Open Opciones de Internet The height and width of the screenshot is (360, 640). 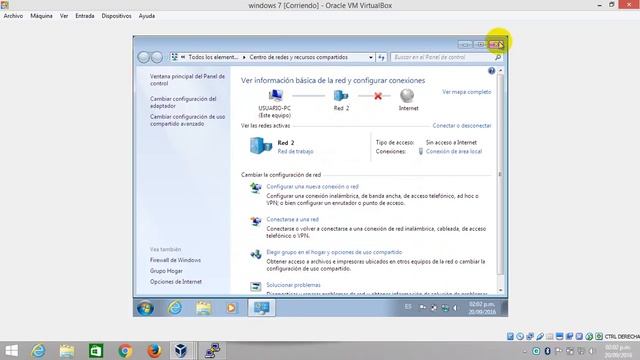point(176,282)
